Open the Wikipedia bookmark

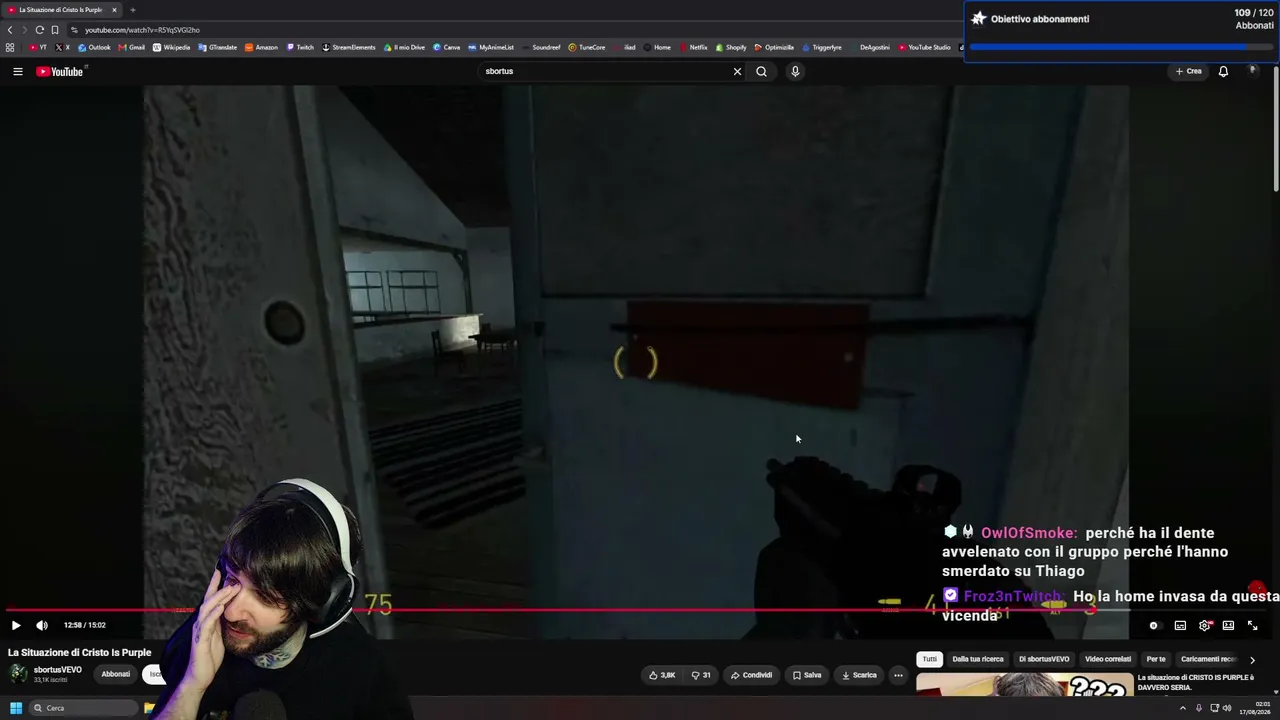pos(171,47)
